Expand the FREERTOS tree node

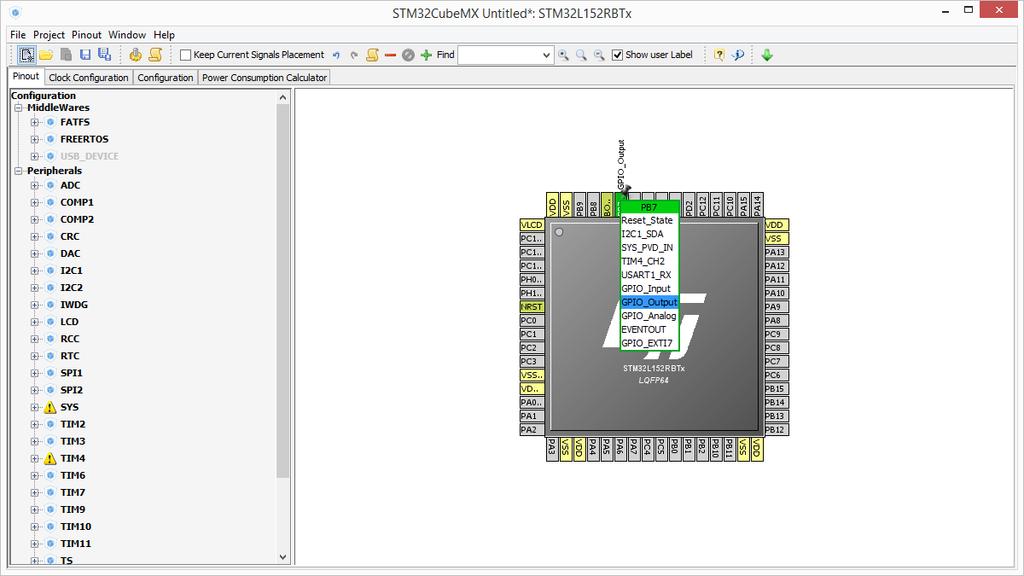pyautogui.click(x=35, y=139)
